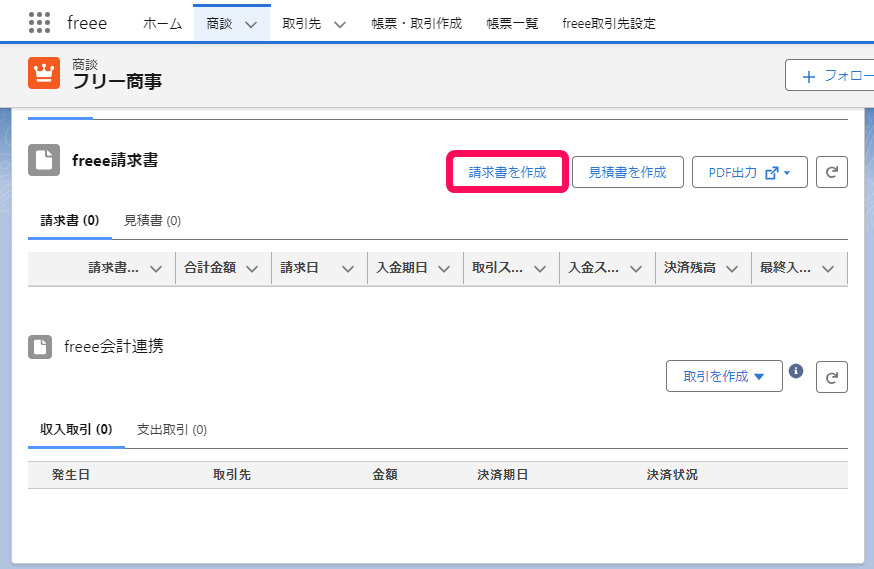Viewport: 874px width, 569px height.
Task: Click the orange crown opportunity icon
Action: 44,73
